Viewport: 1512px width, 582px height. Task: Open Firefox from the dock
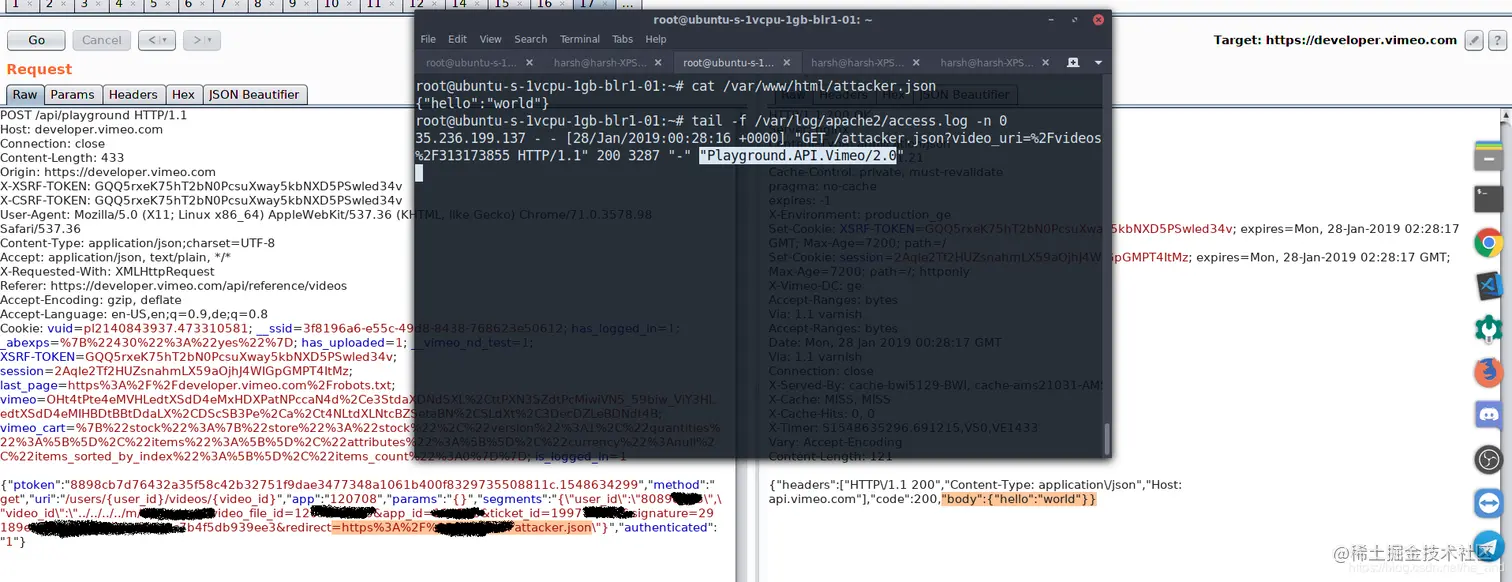pyautogui.click(x=1489, y=372)
